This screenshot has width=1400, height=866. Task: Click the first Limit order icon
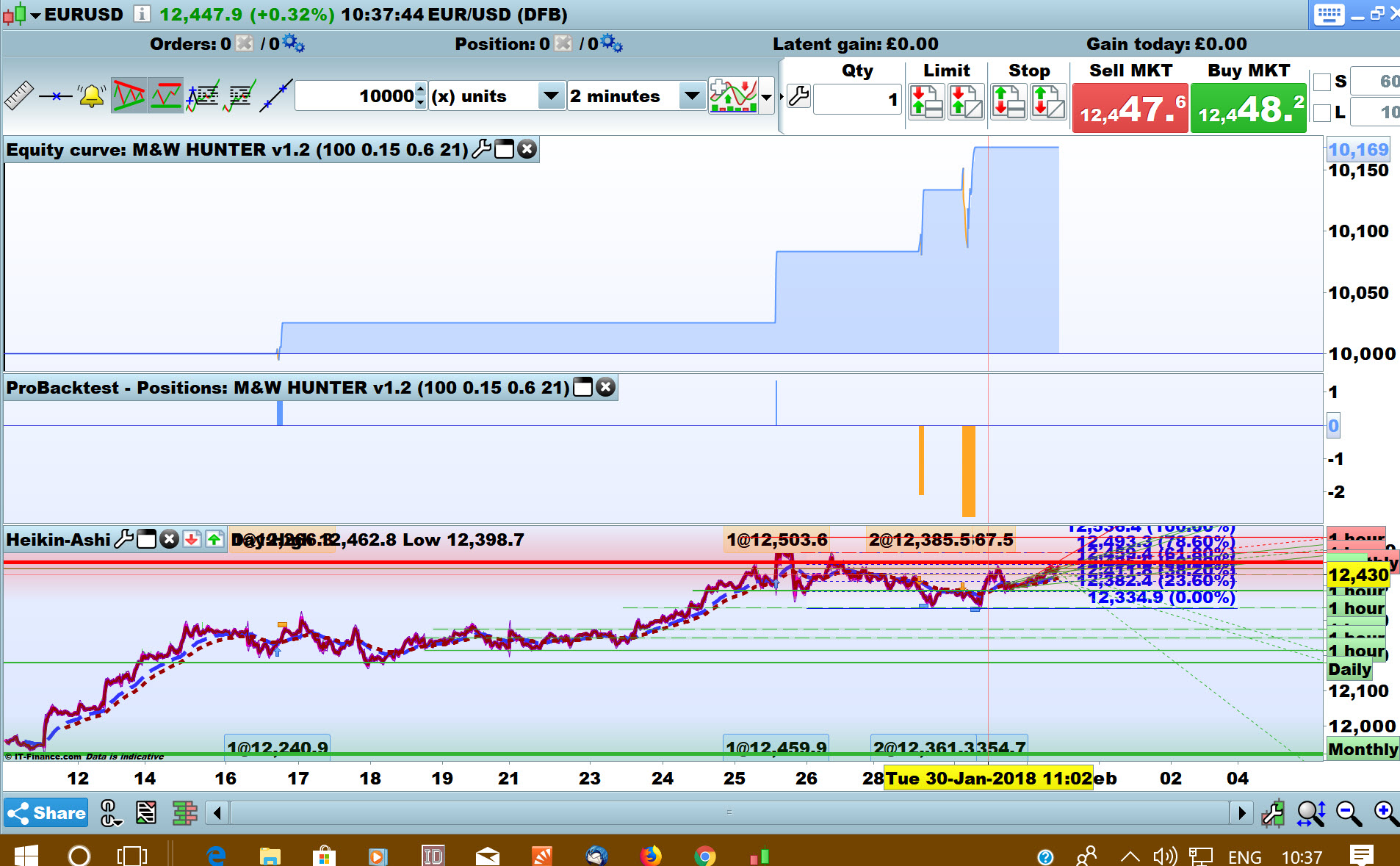point(926,101)
